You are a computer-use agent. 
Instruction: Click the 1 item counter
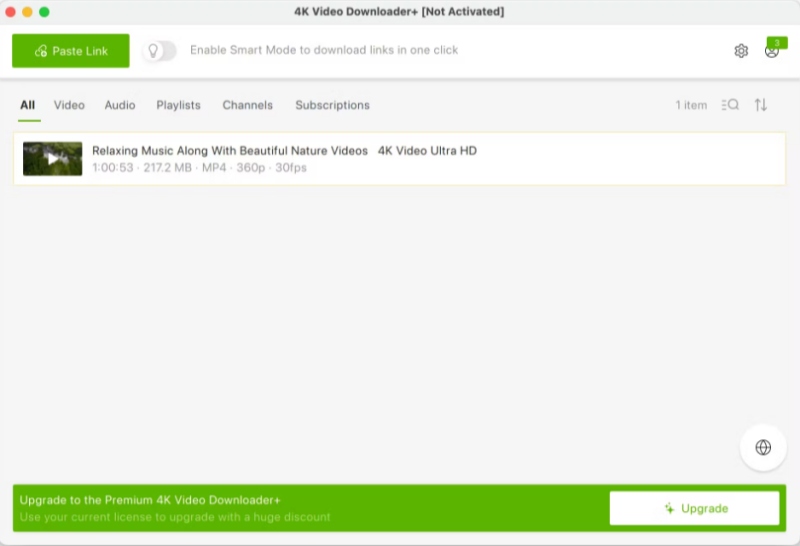(x=691, y=105)
